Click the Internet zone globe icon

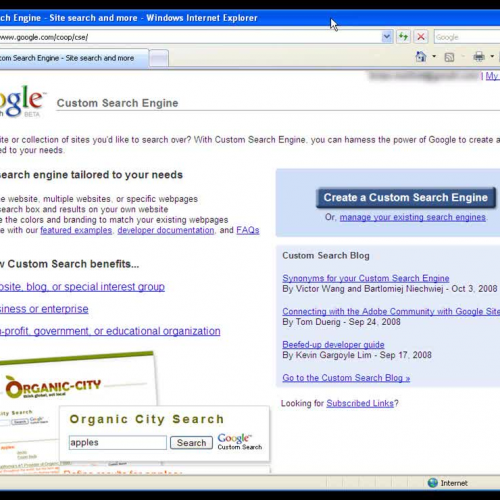click(433, 483)
